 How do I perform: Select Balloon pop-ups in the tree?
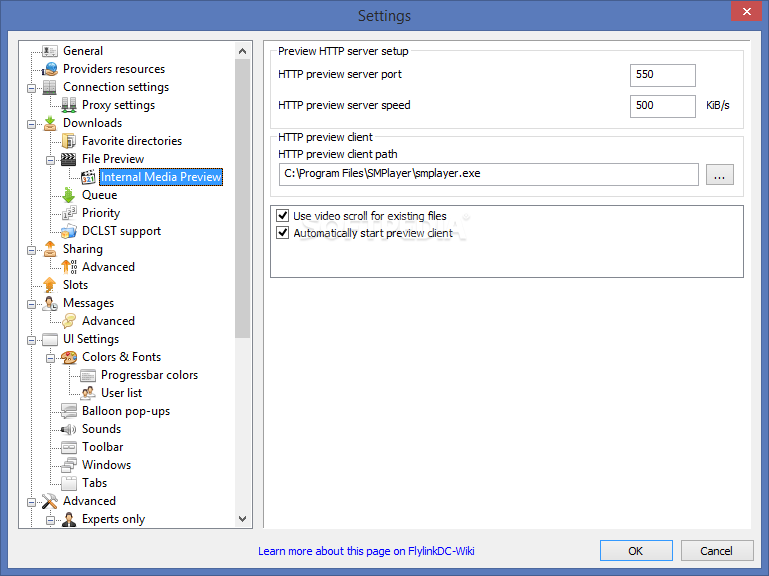point(126,411)
